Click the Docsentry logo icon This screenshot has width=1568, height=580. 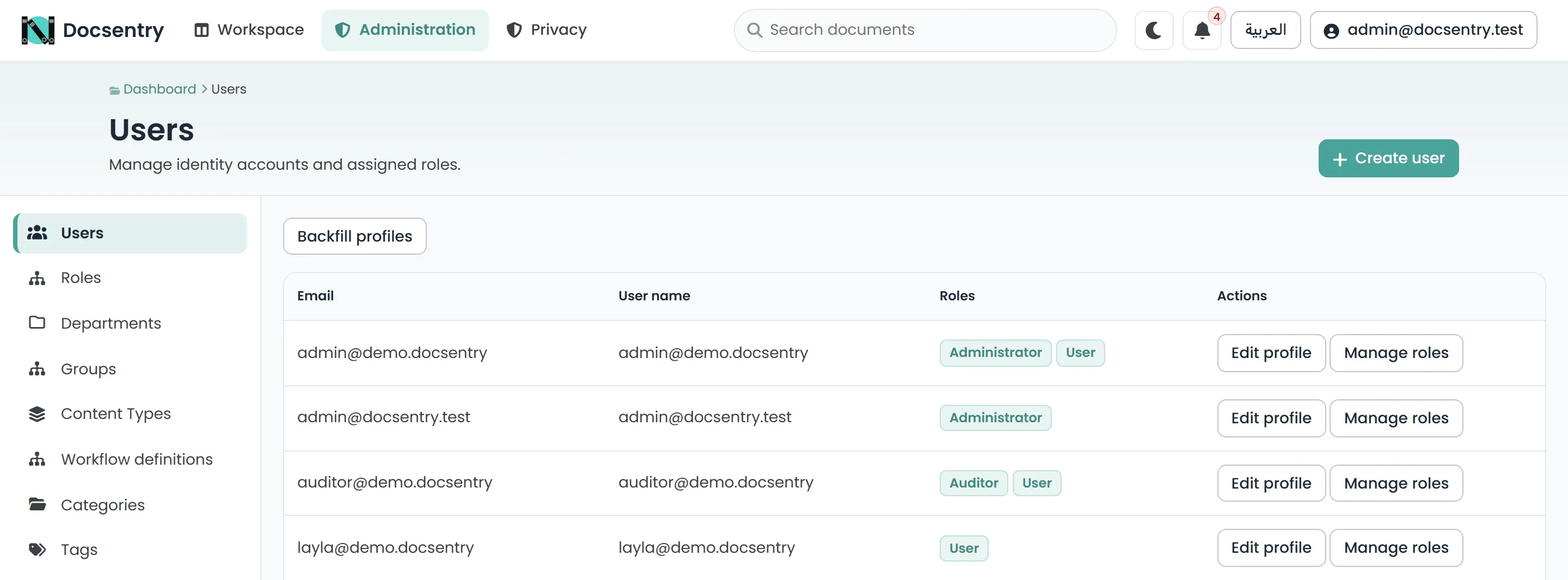click(38, 30)
